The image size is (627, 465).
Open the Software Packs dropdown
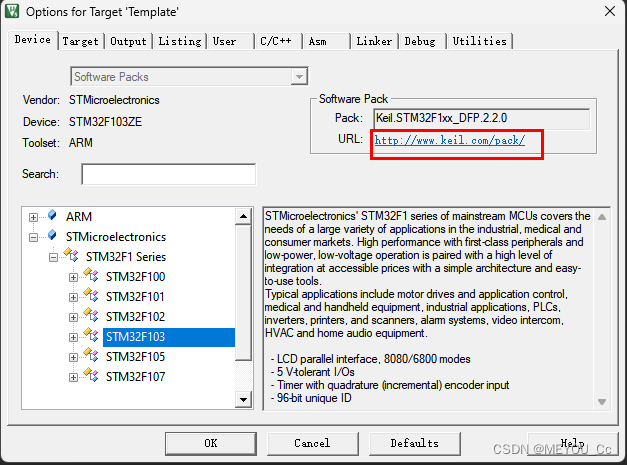coord(299,76)
